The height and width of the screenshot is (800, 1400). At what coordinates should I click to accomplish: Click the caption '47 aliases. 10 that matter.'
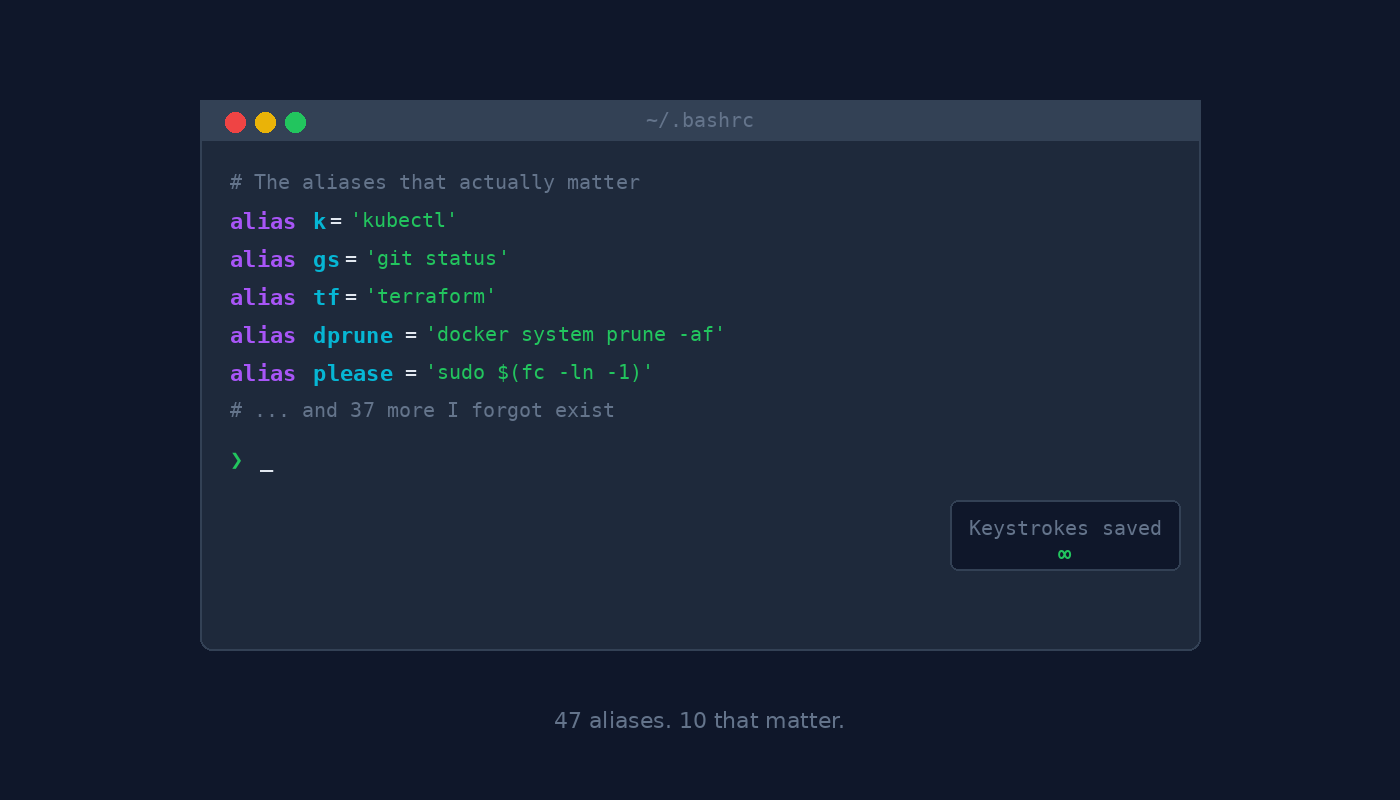coord(700,720)
